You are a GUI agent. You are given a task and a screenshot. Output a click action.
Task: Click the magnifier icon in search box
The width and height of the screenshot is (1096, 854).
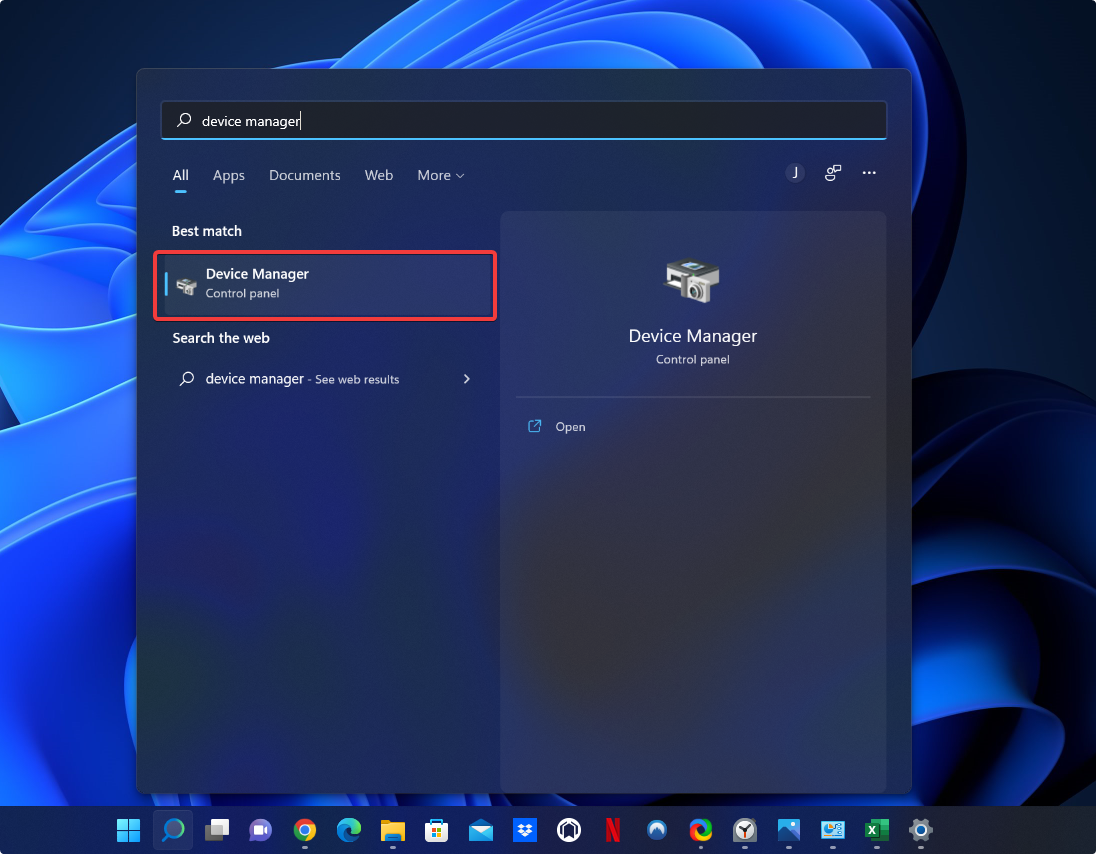click(184, 120)
